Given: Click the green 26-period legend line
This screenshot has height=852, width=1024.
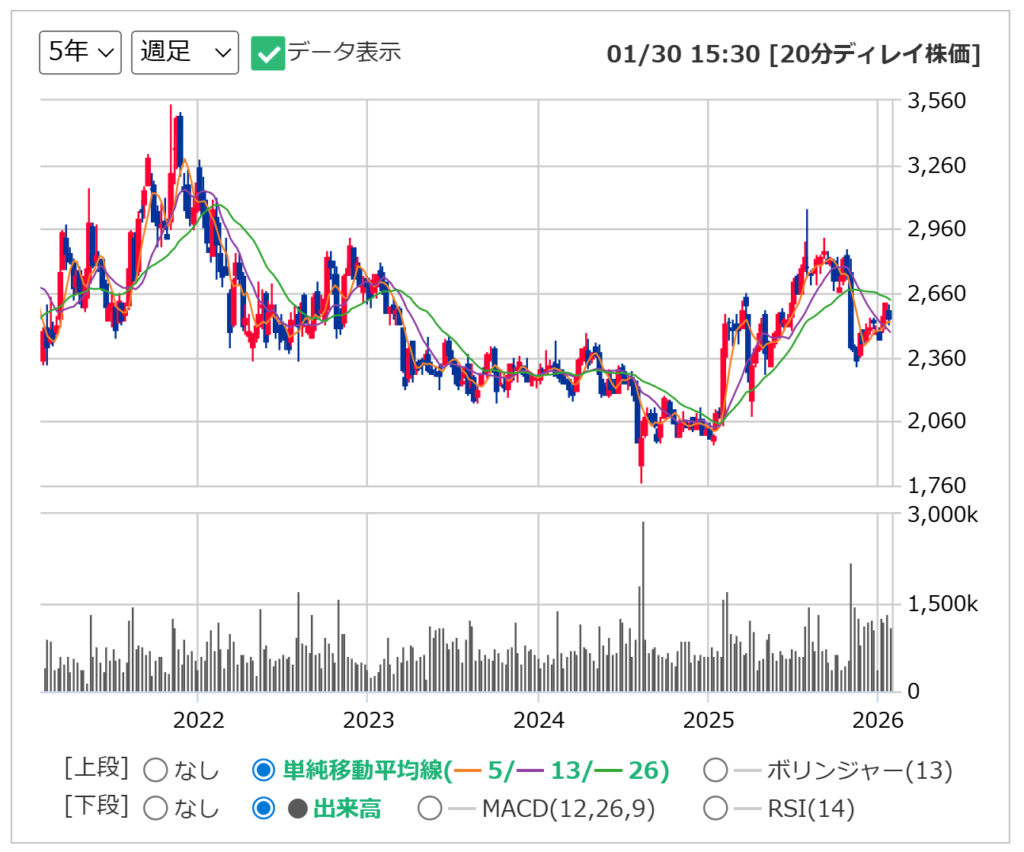Looking at the screenshot, I should [608, 770].
